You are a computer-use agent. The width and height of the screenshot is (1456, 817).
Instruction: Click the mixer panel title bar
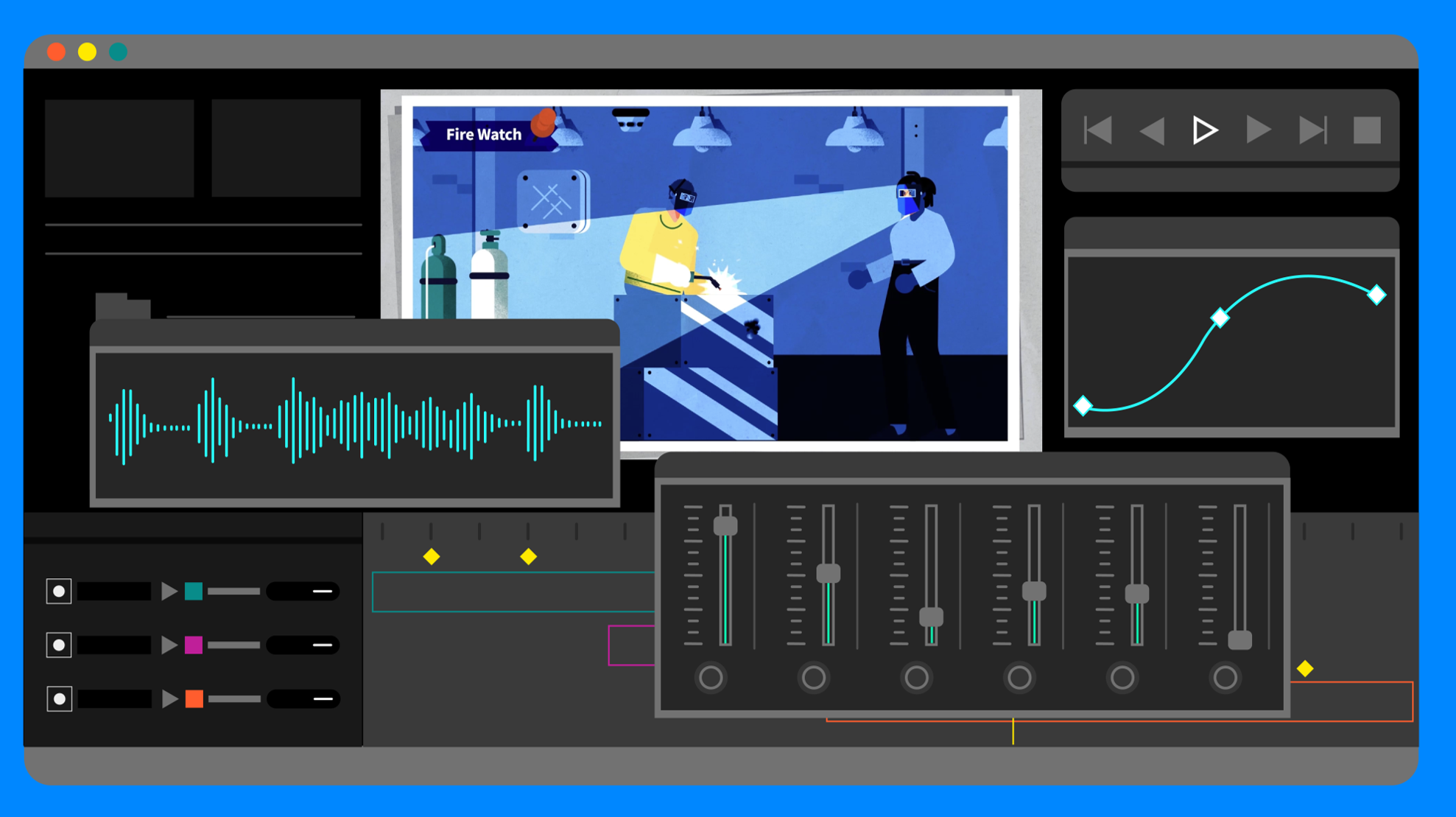(972, 466)
